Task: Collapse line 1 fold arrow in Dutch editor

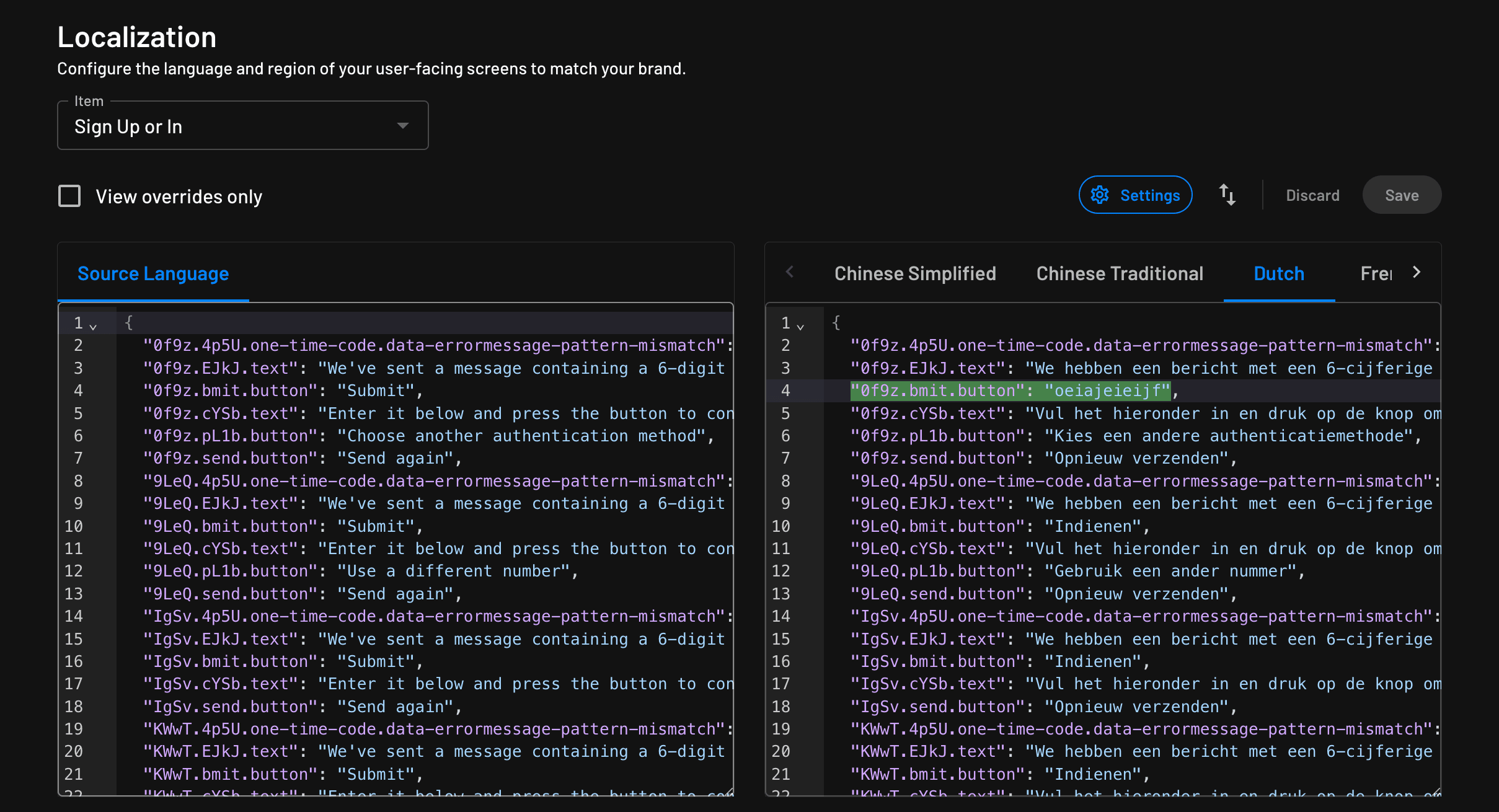Action: 800,326
